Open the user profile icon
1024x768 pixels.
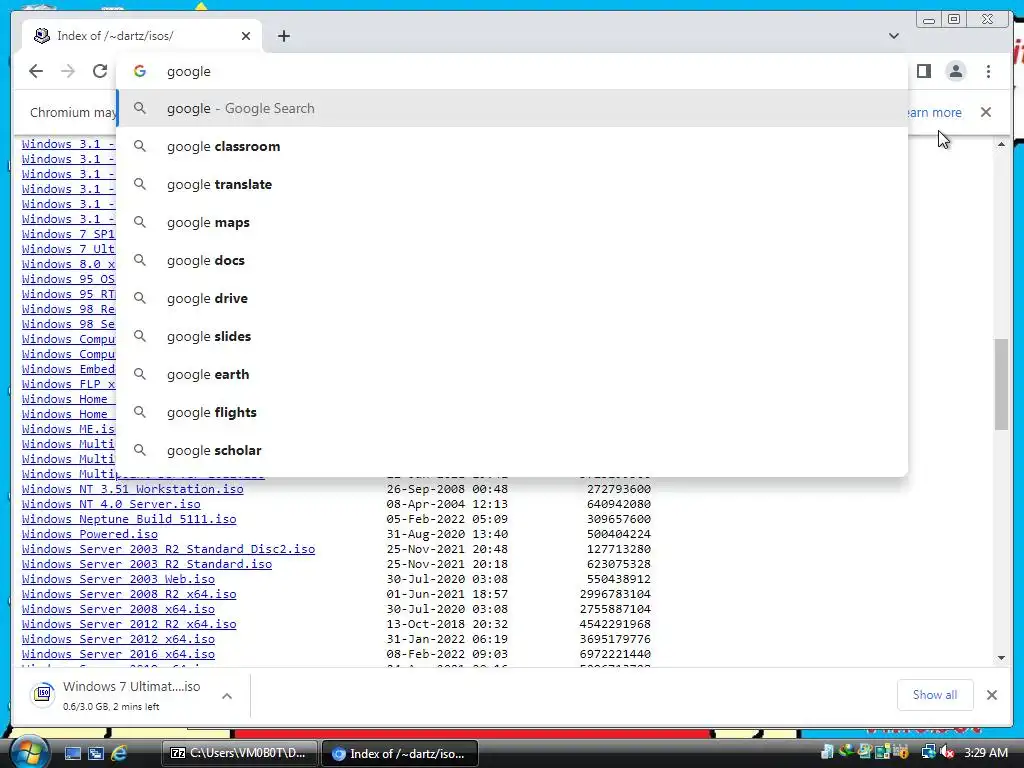click(955, 71)
